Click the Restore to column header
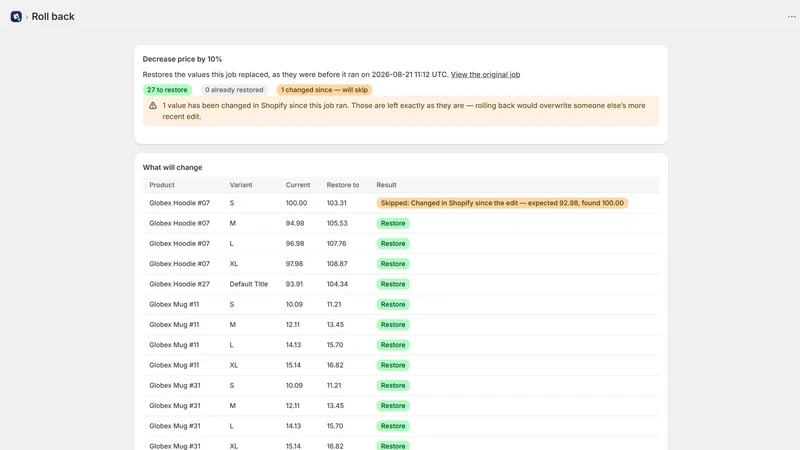 (343, 185)
